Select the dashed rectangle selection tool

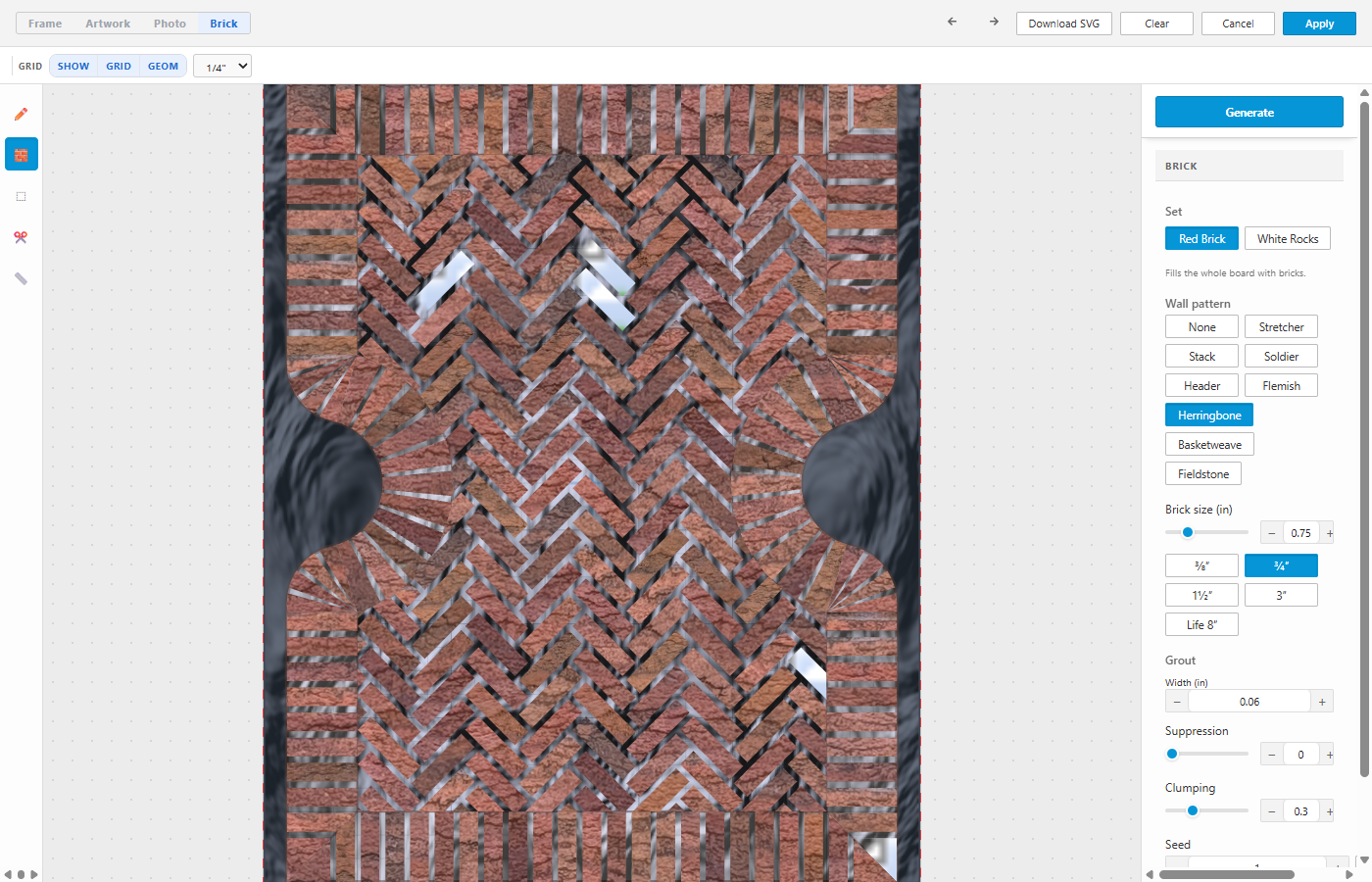tap(21, 196)
